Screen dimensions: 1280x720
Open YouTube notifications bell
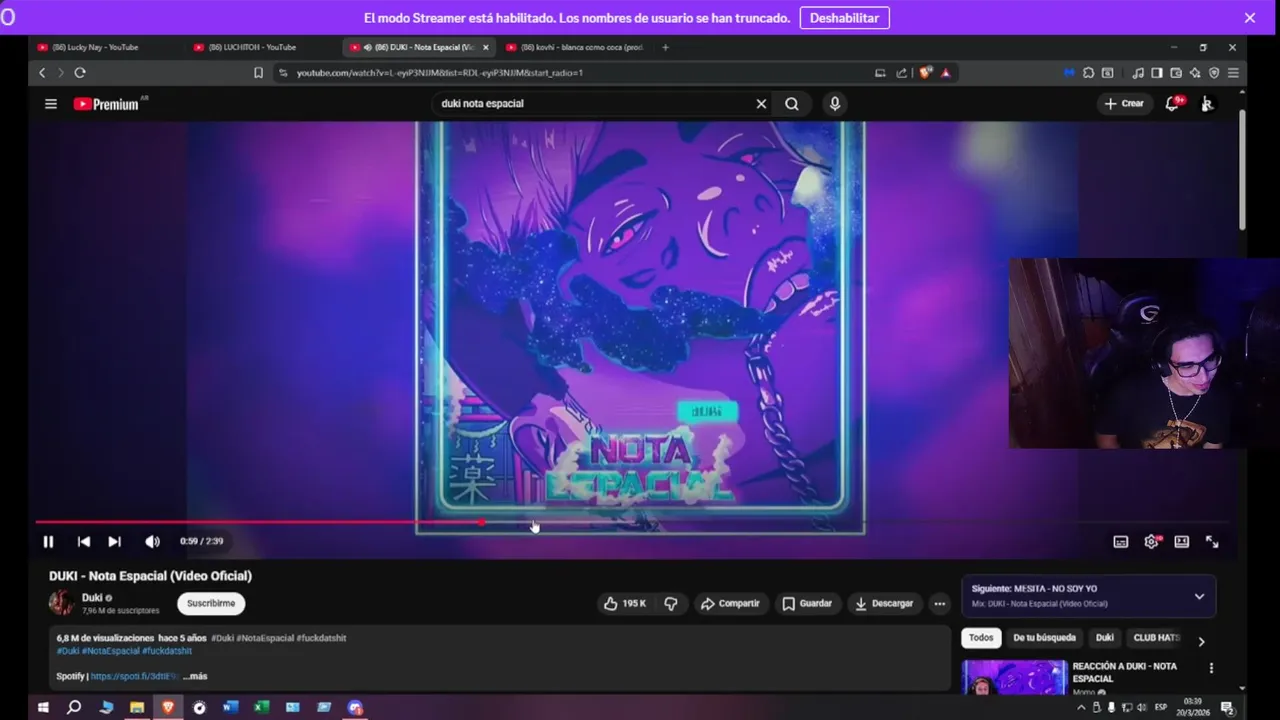[x=1172, y=103]
